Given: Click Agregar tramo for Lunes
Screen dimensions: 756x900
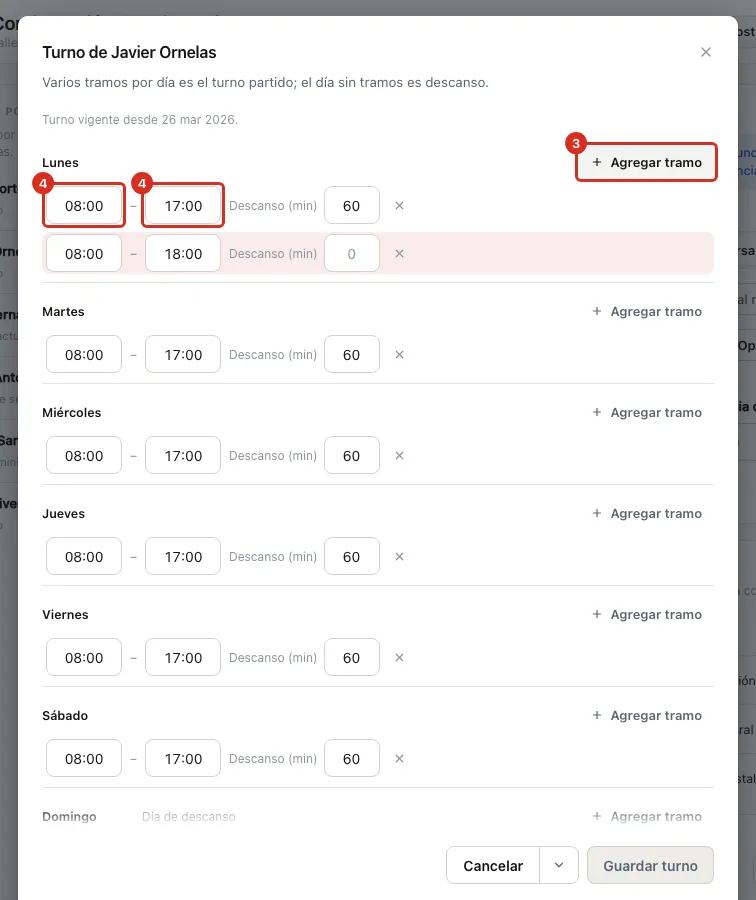Looking at the screenshot, I should coord(647,162).
